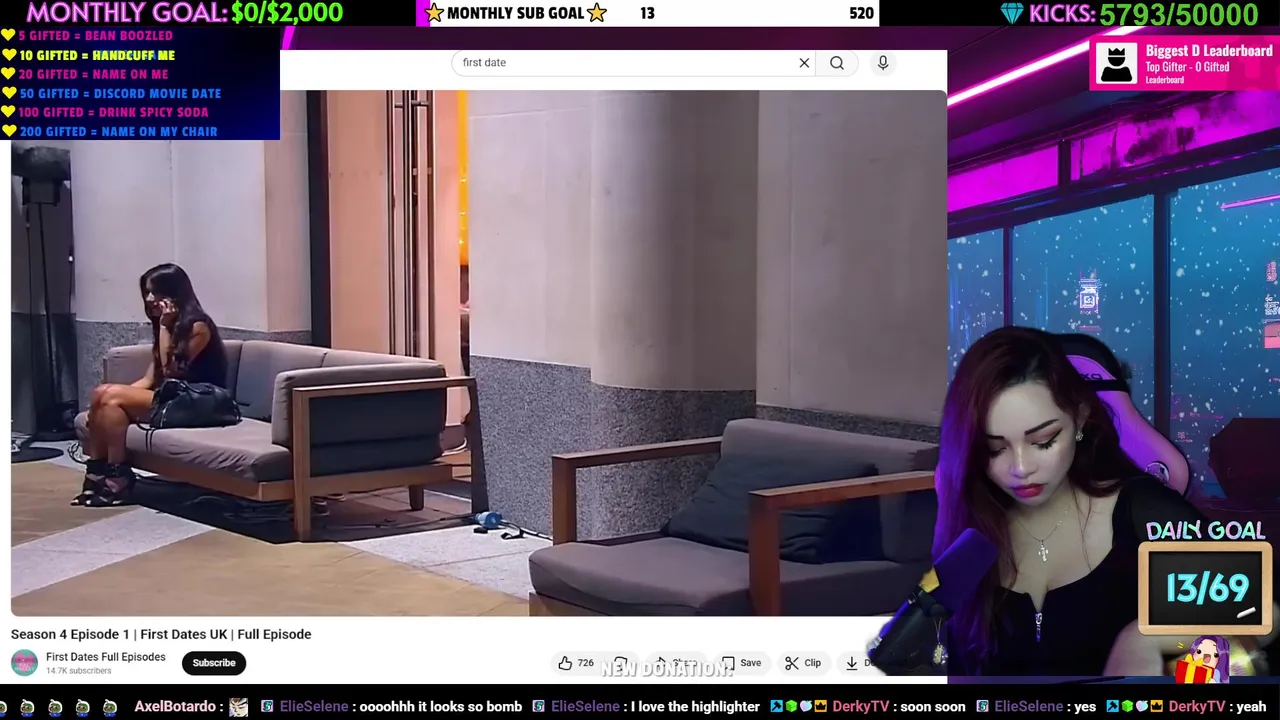1280x720 pixels.
Task: Click the 'soon soon' message by DerkyTV
Action: 933,707
